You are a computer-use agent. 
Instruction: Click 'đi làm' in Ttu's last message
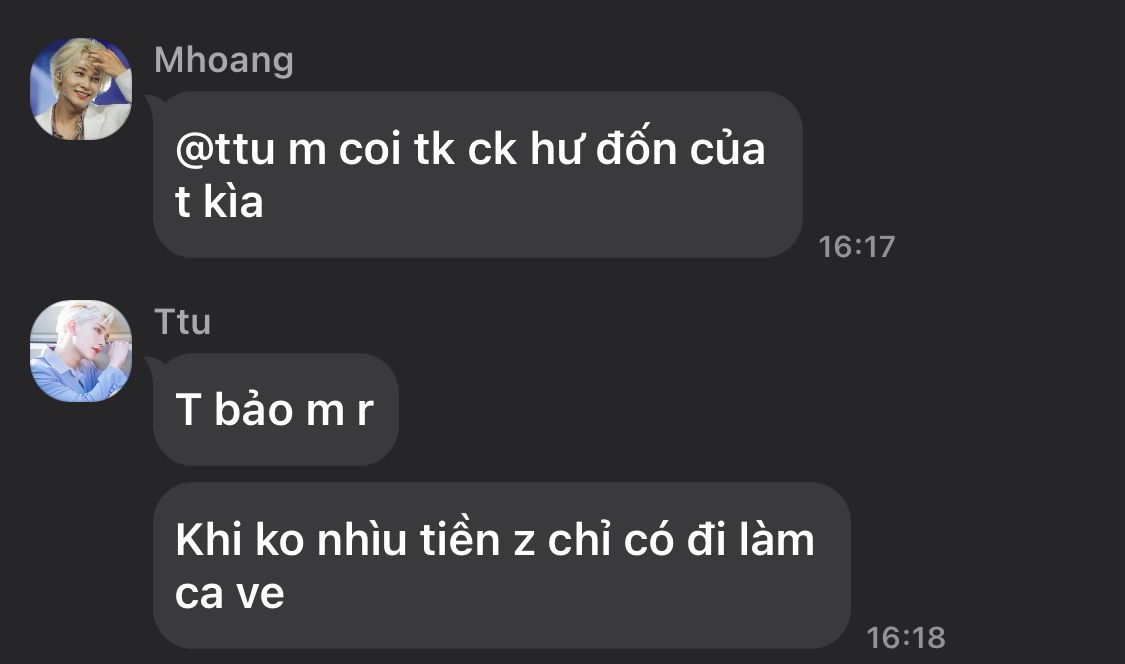point(751,540)
